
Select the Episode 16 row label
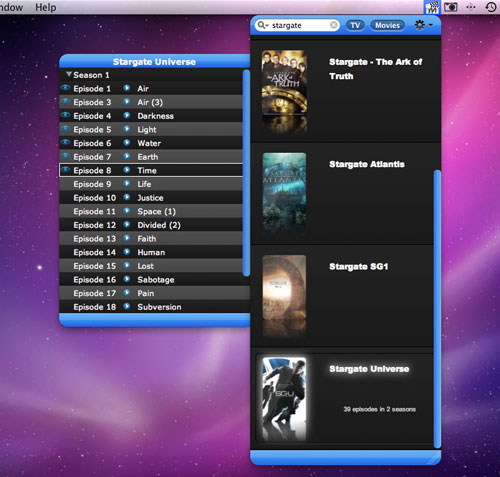95,280
